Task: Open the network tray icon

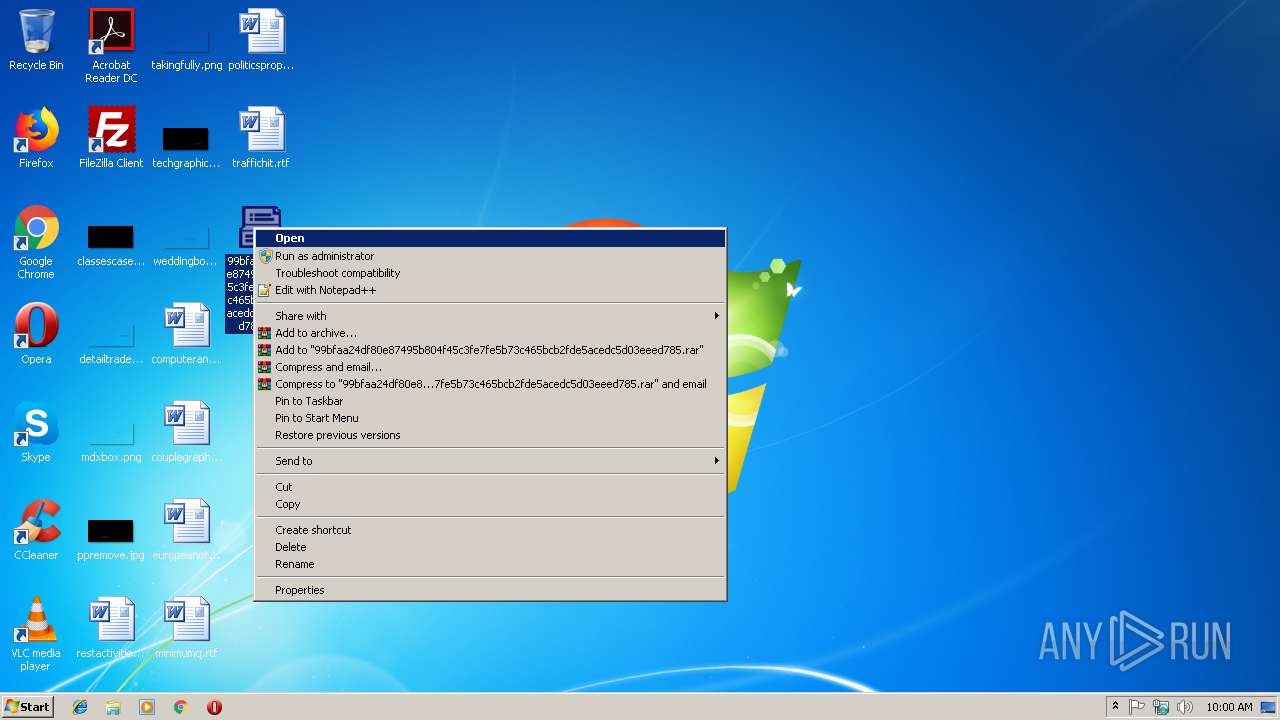Action: coord(1161,707)
